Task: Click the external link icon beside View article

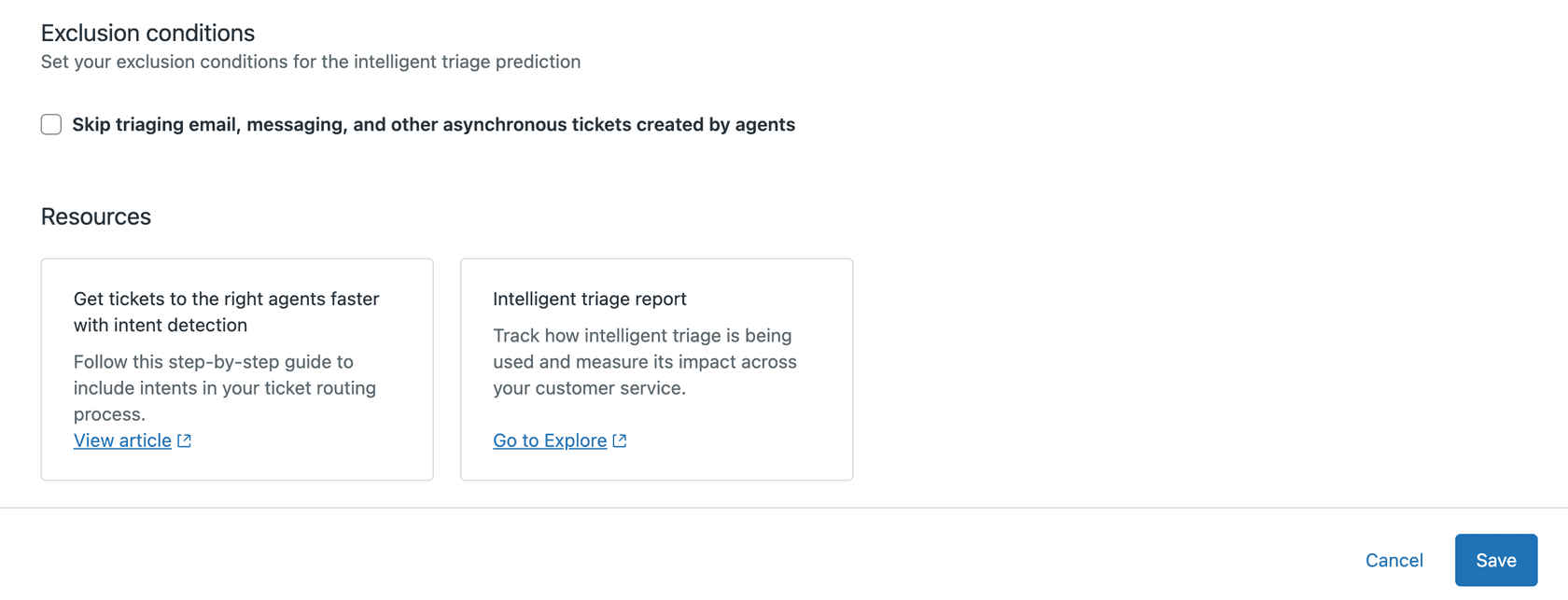Action: pos(186,440)
